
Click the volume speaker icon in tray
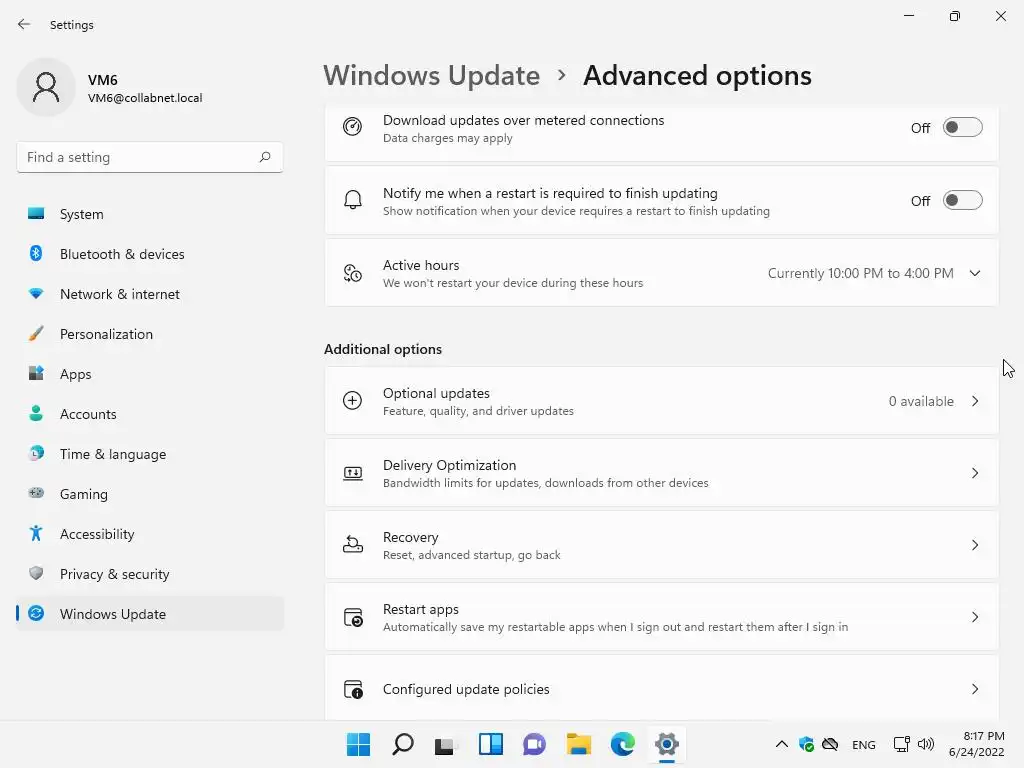coord(925,744)
